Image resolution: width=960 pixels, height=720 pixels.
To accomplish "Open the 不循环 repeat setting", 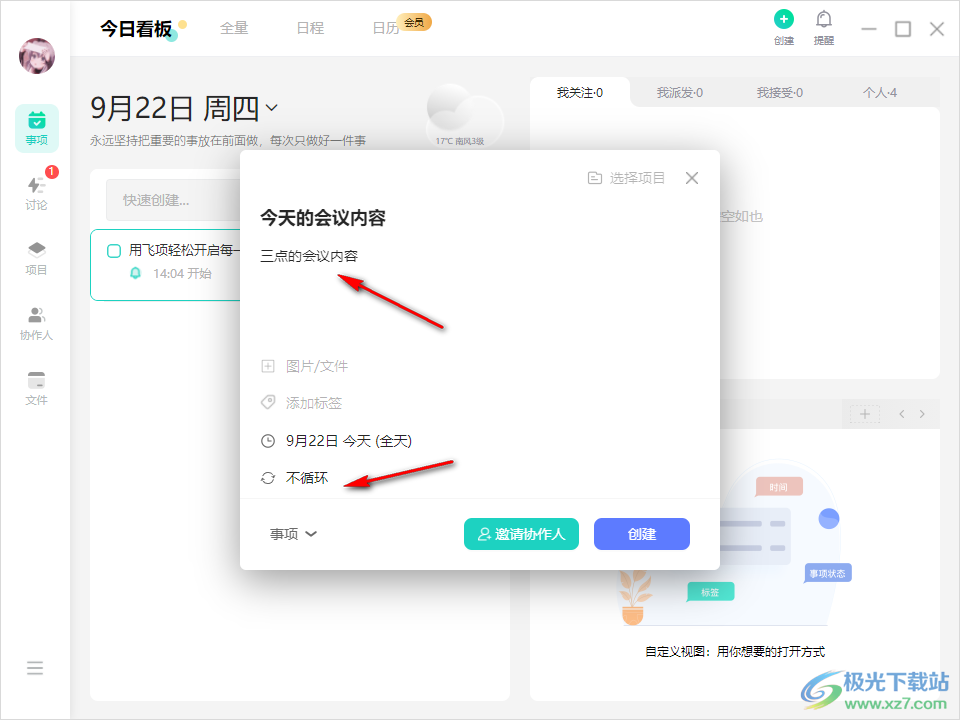I will 307,478.
